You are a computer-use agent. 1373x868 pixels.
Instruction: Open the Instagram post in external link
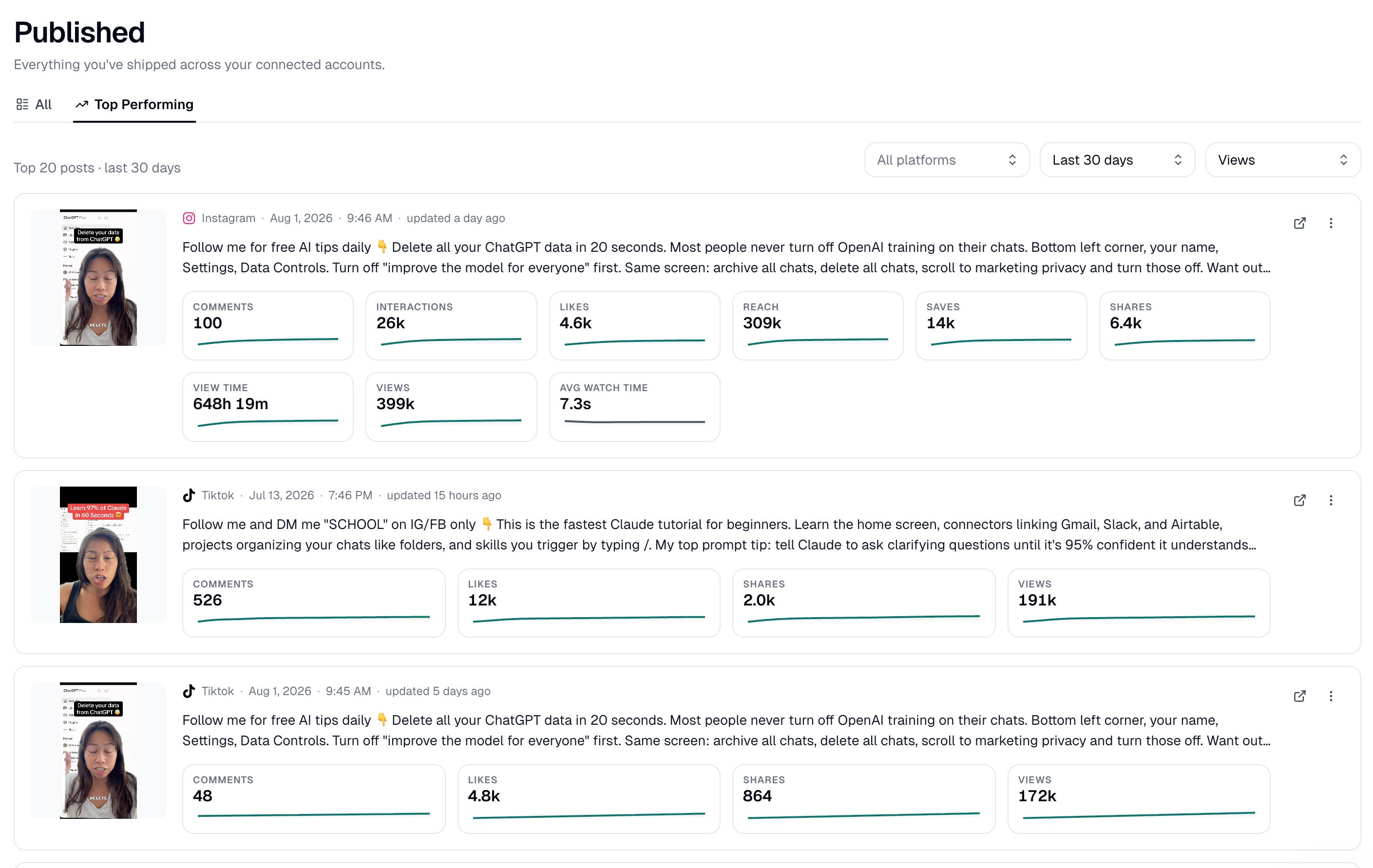(1299, 223)
